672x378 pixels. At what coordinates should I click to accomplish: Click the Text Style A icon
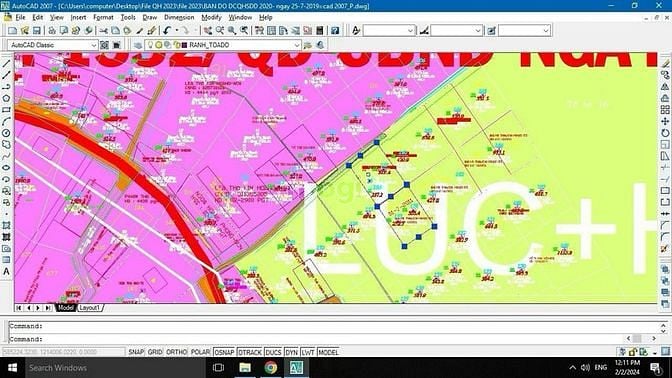(x=356, y=30)
